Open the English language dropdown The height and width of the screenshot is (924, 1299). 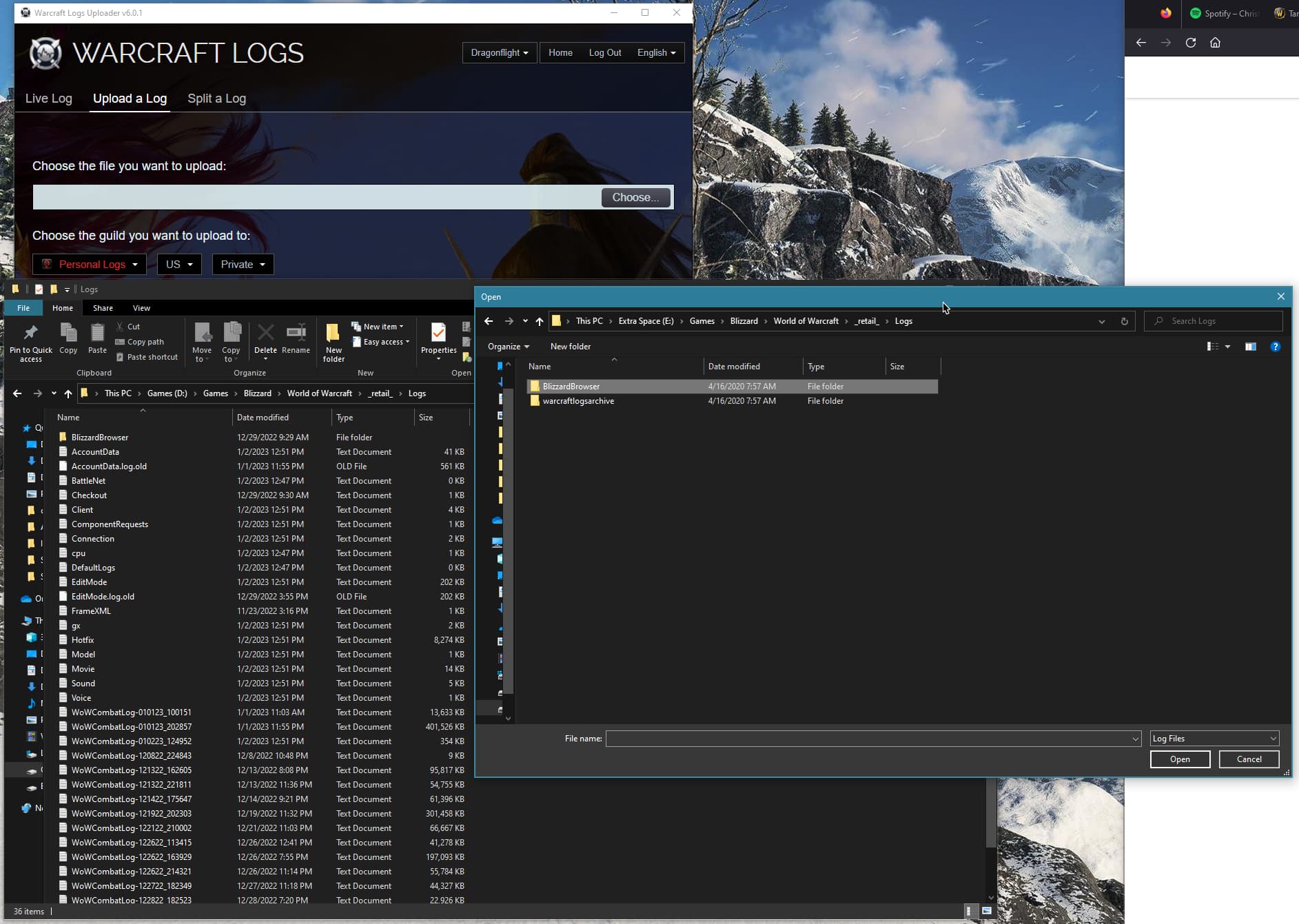(656, 52)
